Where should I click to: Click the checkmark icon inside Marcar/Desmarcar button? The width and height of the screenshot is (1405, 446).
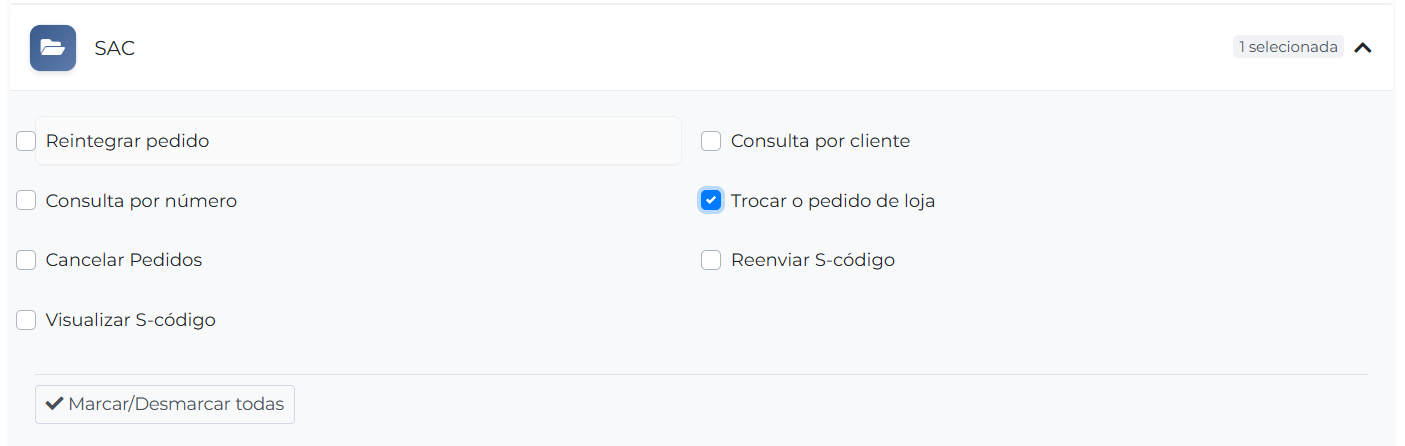pyautogui.click(x=55, y=405)
